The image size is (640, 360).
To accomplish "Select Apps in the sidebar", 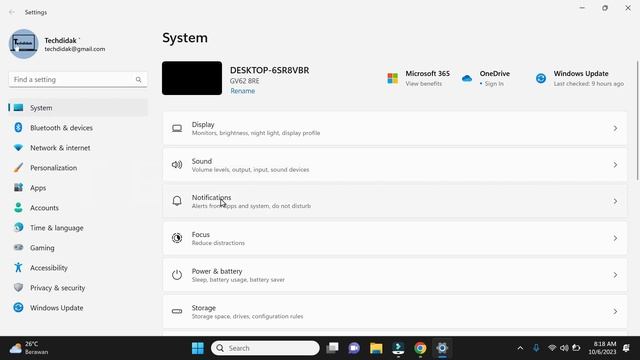I will tap(78, 188).
